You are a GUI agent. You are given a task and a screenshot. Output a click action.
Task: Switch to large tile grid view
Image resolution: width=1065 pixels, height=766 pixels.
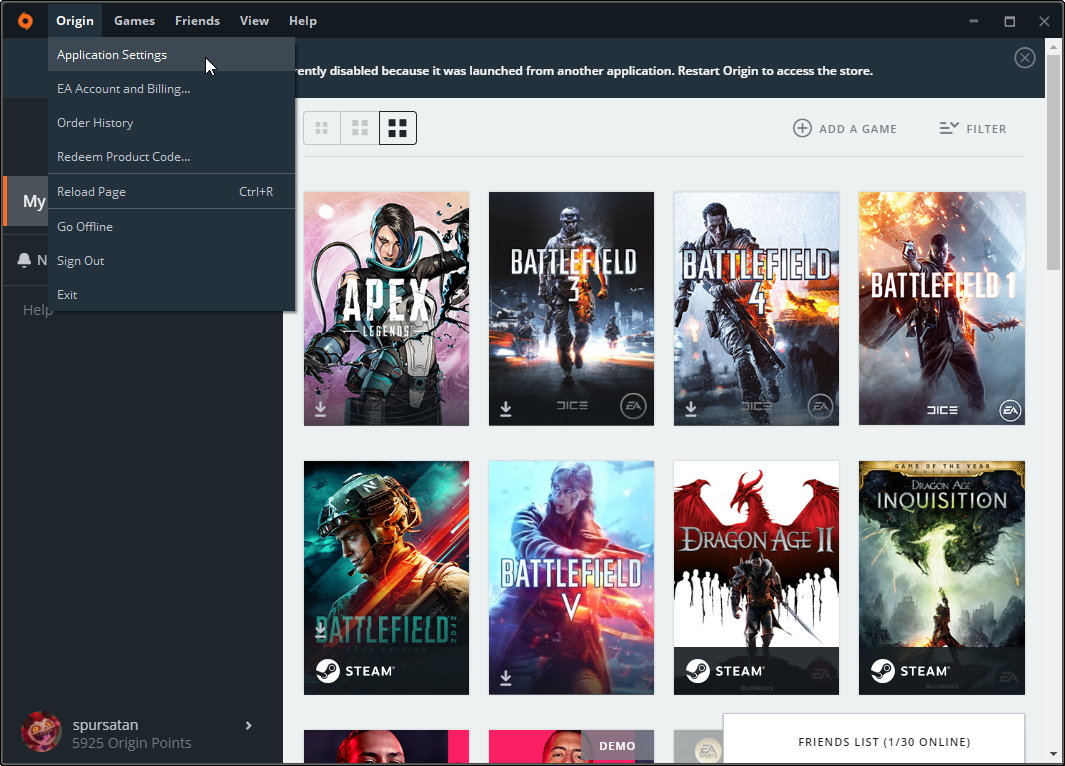point(397,128)
